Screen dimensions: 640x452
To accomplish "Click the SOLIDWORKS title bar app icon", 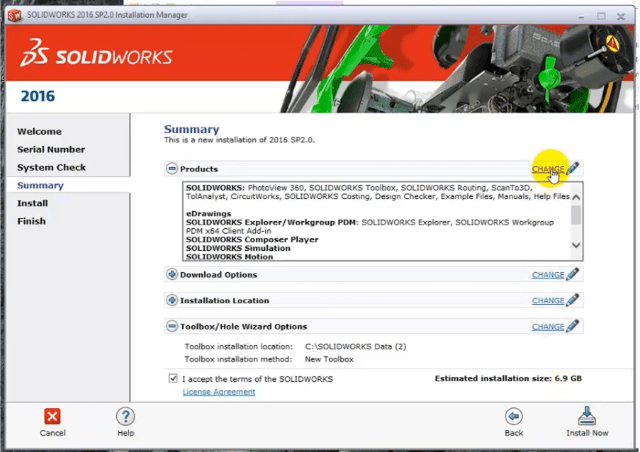I will coord(14,16).
